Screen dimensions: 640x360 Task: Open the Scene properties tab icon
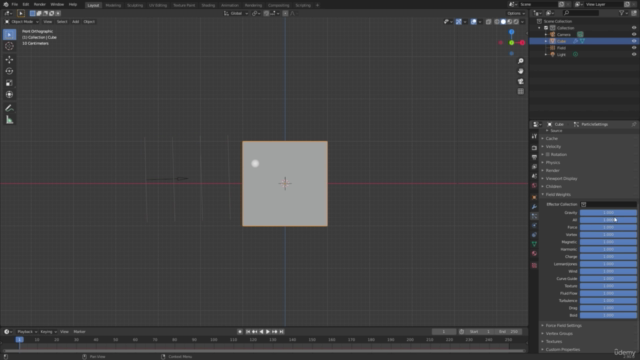(x=534, y=176)
